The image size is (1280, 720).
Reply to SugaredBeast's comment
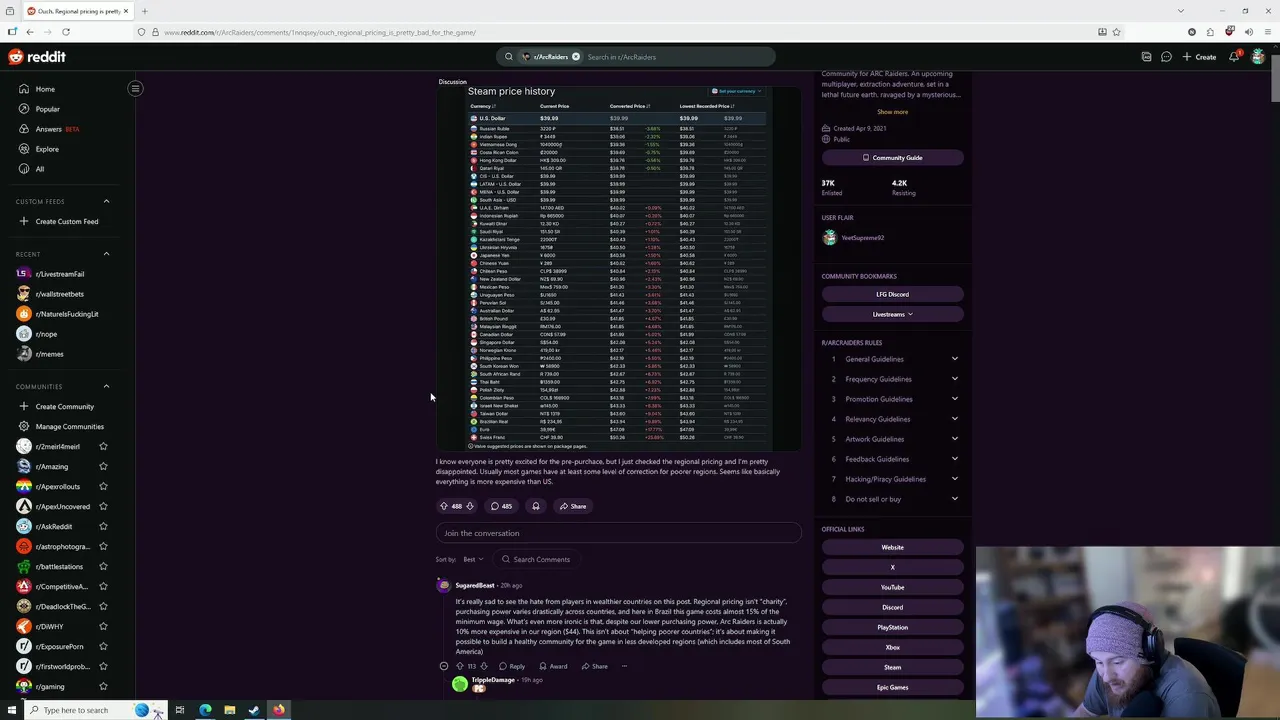click(x=512, y=666)
